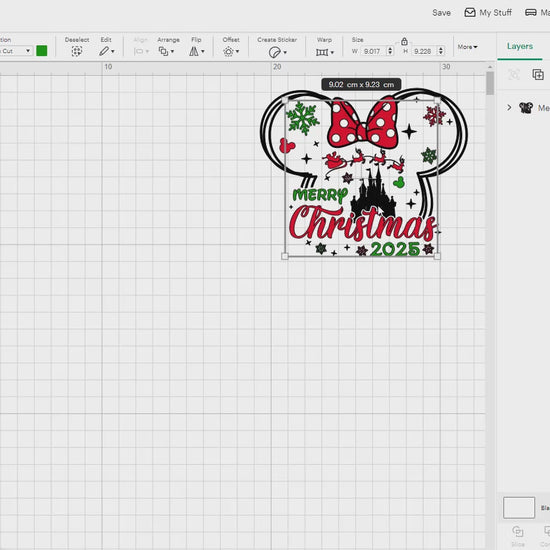Toggle the size aspect ratio lock
This screenshot has width=550, height=550.
(404, 41)
